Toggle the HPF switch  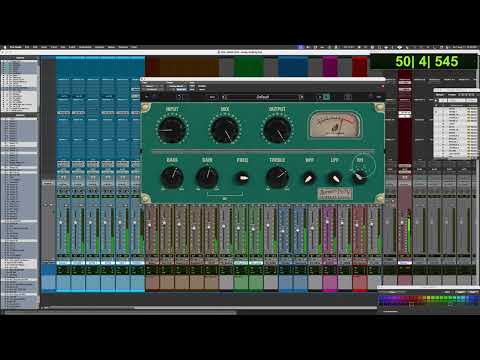[309, 178]
